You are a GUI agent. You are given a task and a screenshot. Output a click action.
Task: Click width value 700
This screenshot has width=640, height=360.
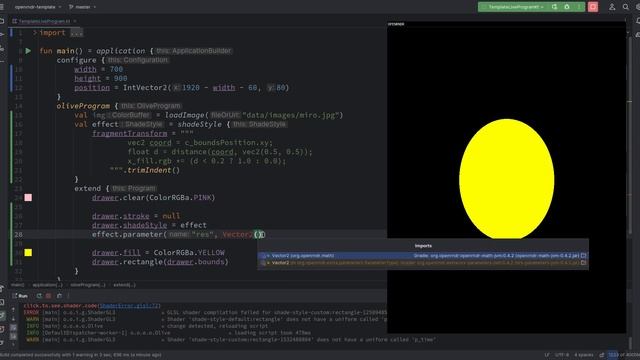[x=116, y=69]
